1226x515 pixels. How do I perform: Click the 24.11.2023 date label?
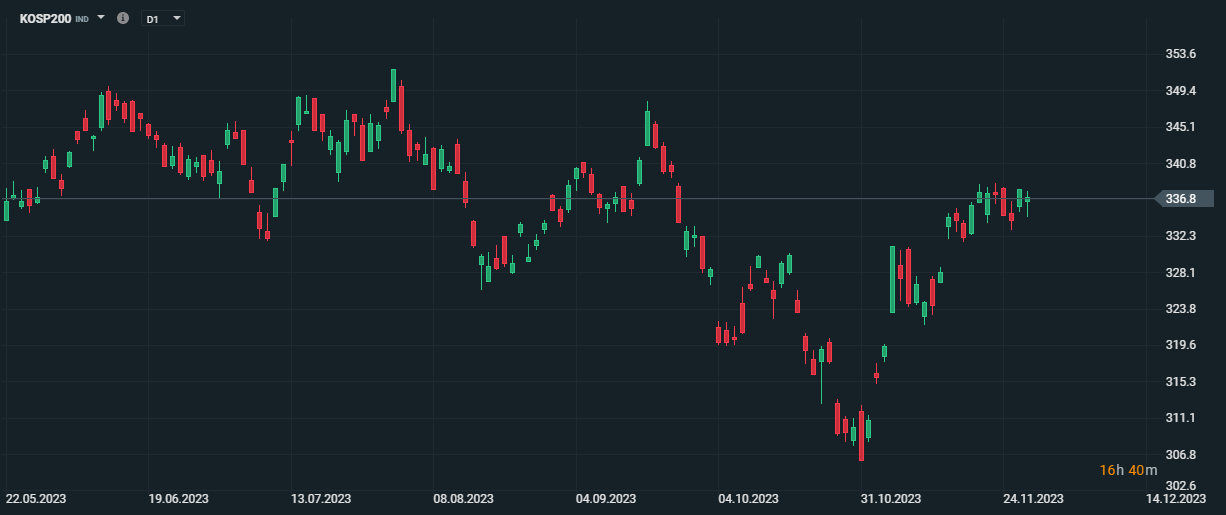click(1033, 498)
